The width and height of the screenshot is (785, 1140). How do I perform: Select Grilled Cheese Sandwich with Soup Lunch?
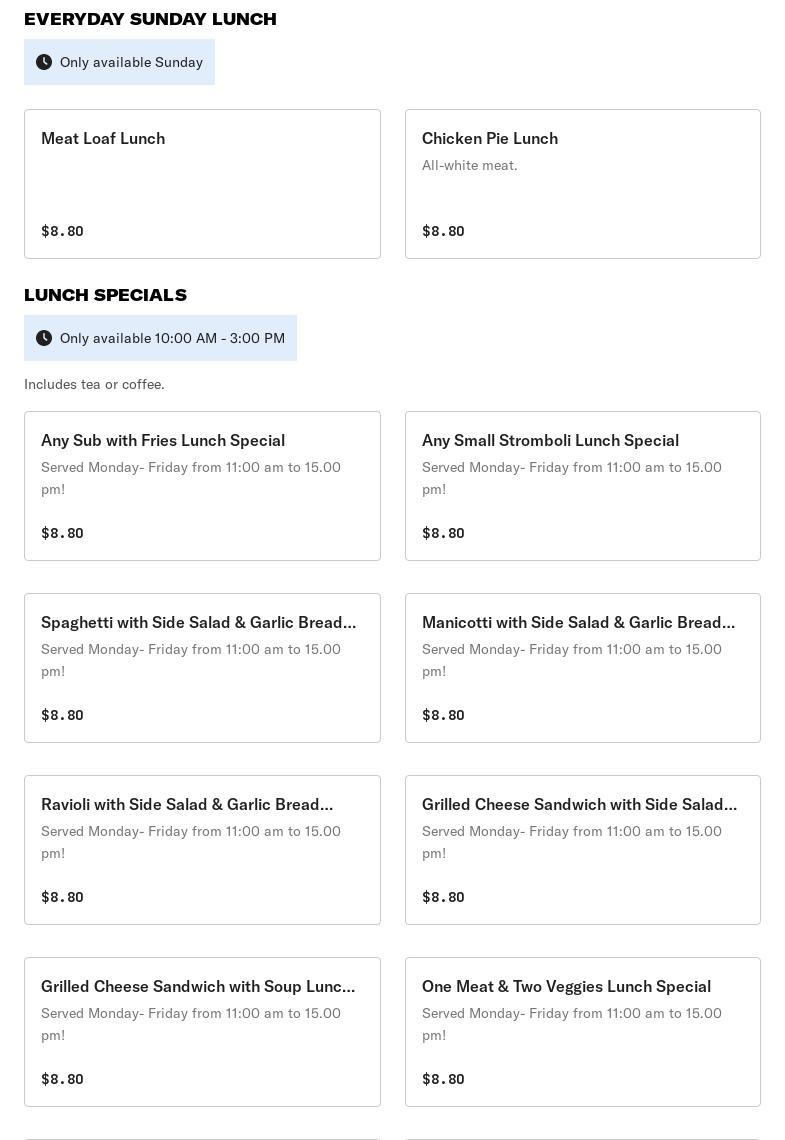pyautogui.click(x=202, y=1032)
